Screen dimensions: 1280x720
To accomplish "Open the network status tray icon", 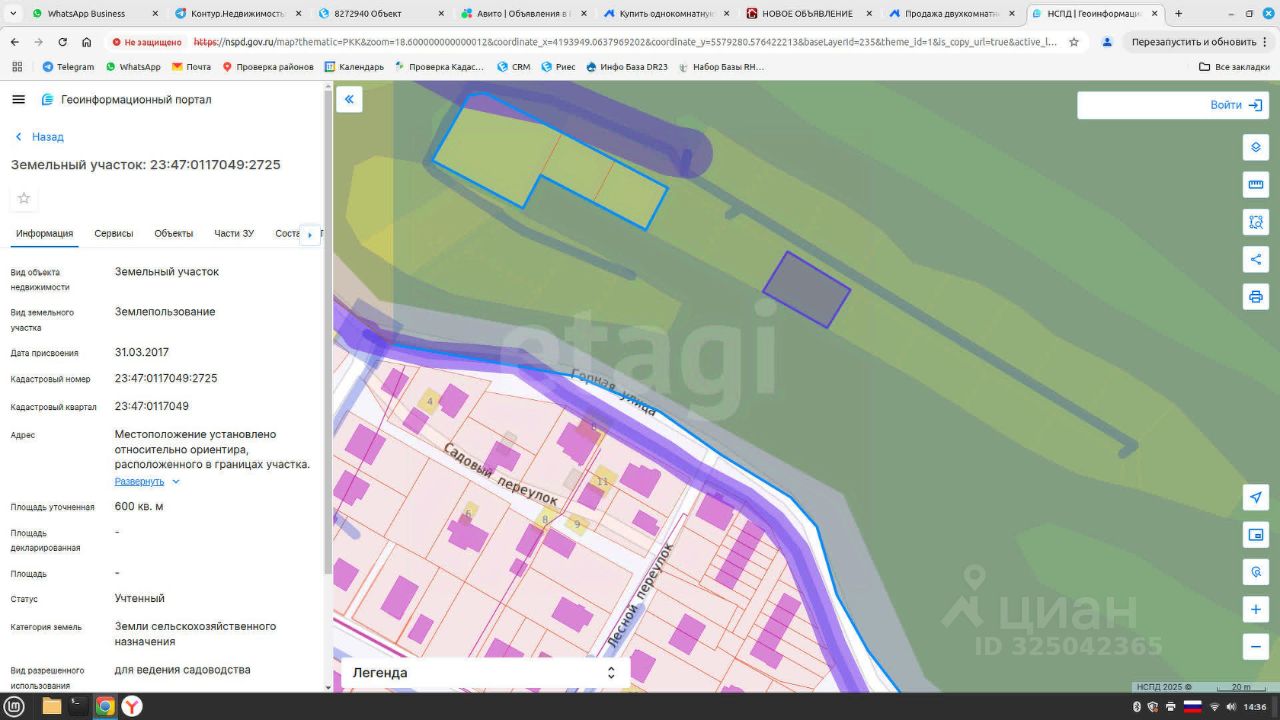I will (x=1214, y=706).
